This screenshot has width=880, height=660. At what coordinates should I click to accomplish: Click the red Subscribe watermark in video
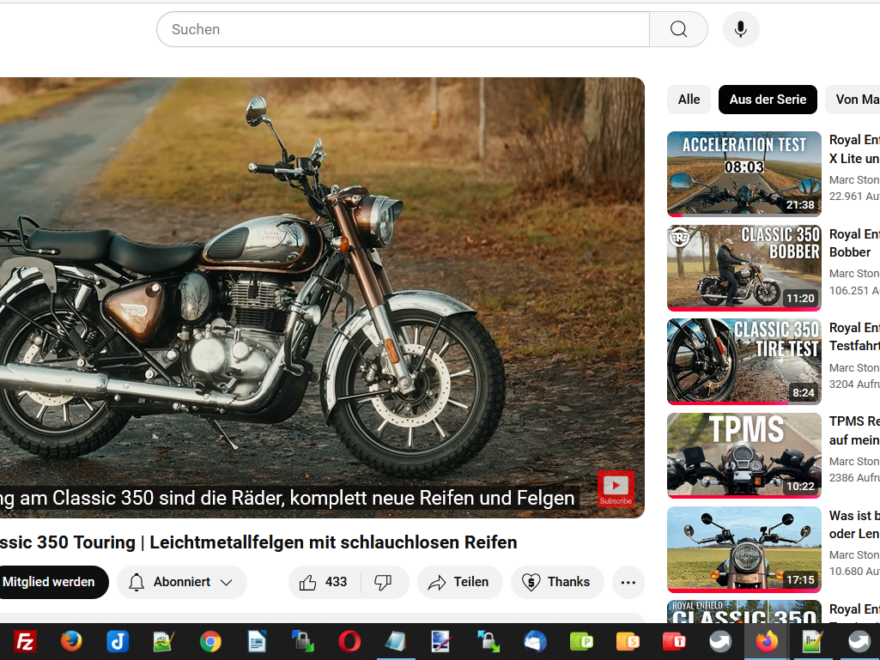(616, 488)
